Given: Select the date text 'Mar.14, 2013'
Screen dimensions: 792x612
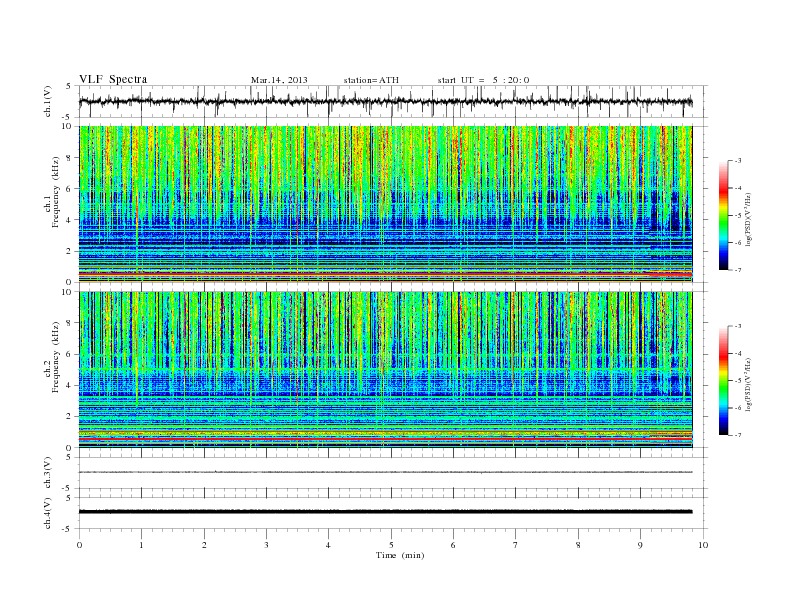Looking at the screenshot, I should (279, 80).
